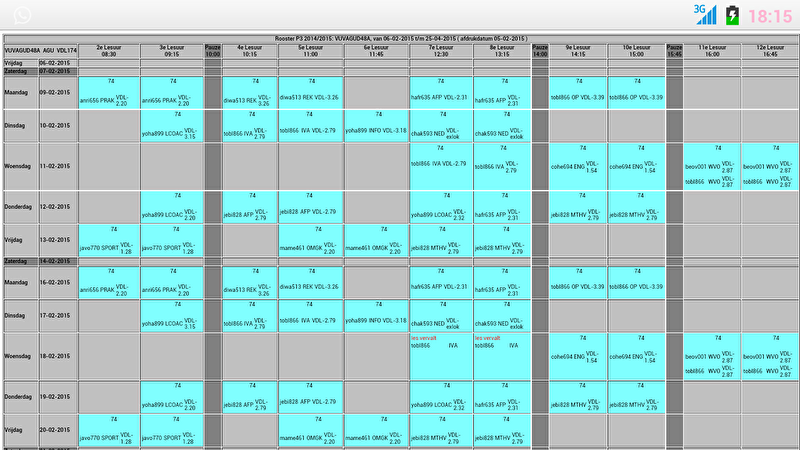Viewport: 800px width, 450px height.
Task: Click the VUVAGUD48A AGU VDL174 header cell
Action: (x=40, y=49)
